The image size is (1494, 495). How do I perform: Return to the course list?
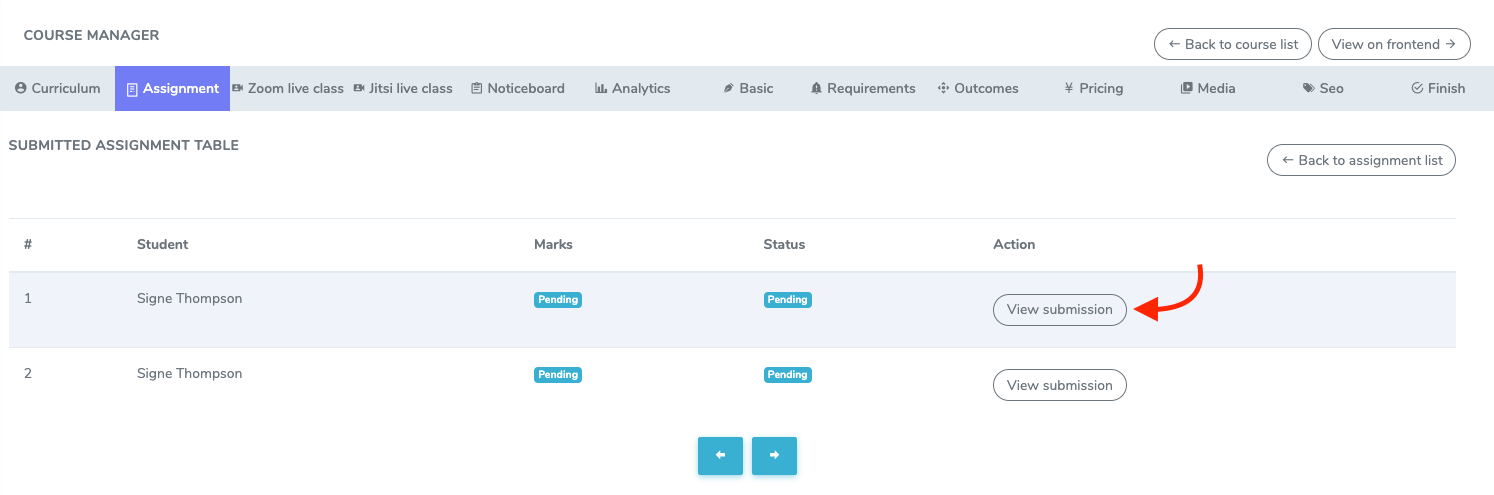click(x=1232, y=44)
